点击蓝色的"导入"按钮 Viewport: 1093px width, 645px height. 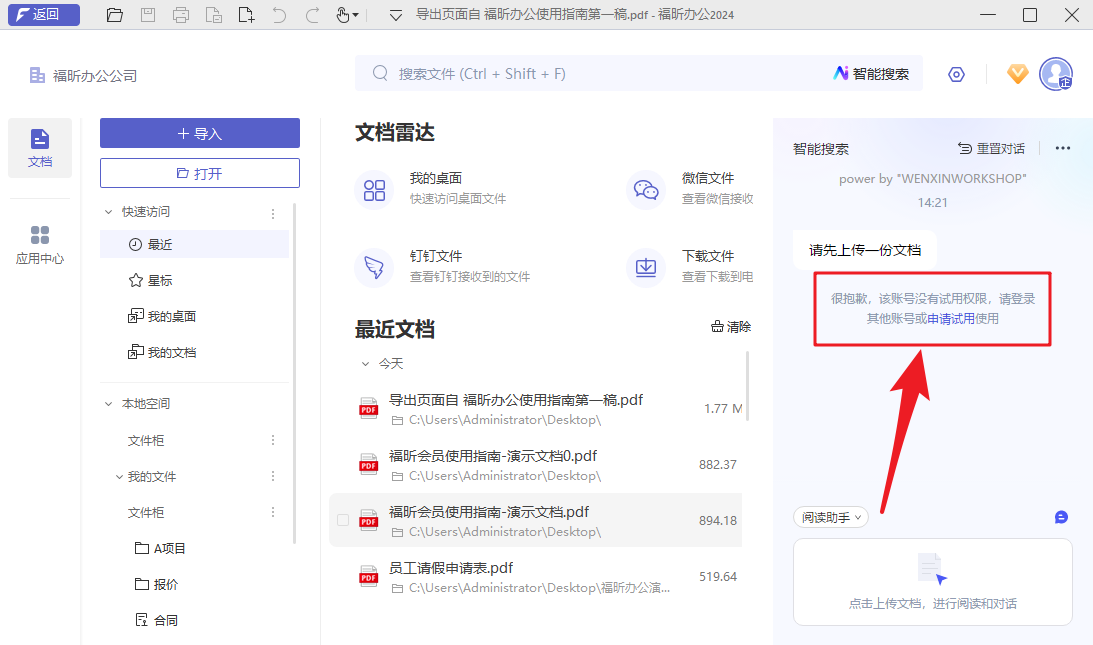[199, 133]
